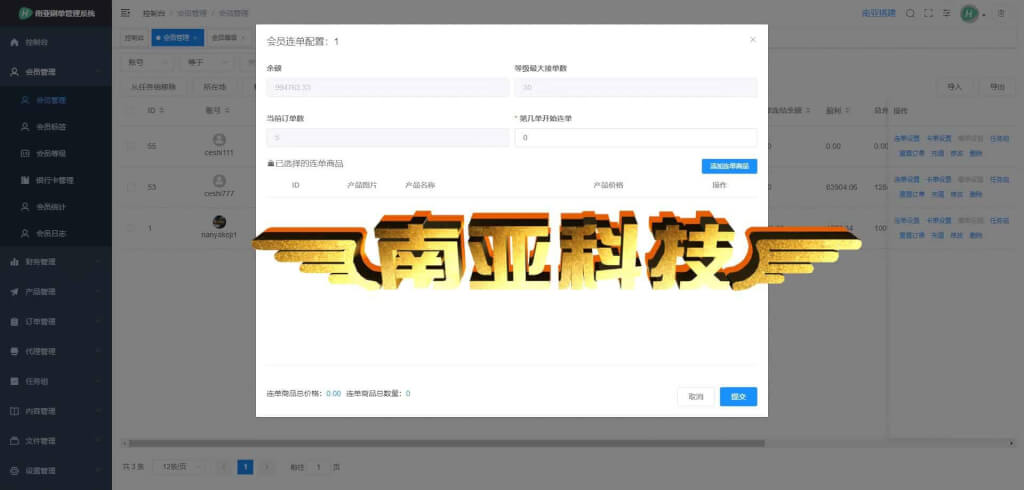Click 控制台 in the breadcrumb
The image size is (1024, 490).
(x=153, y=13)
